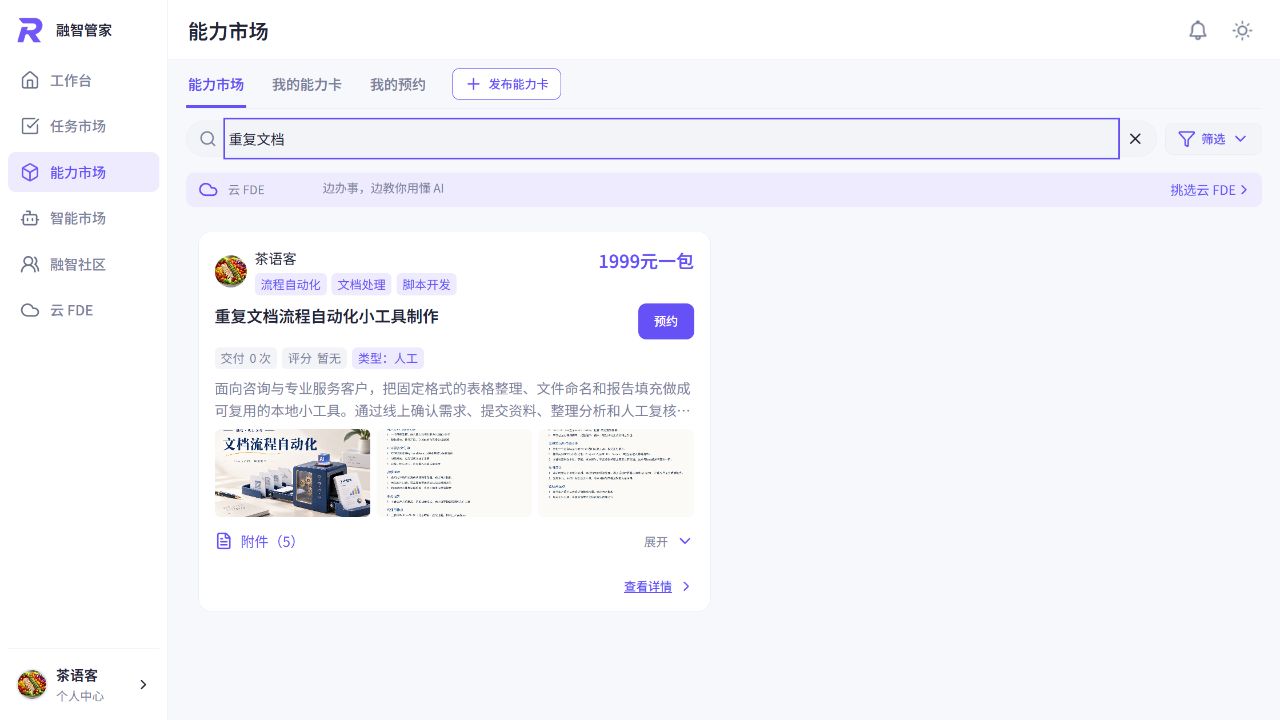Open the 查看详情 link
The image size is (1280, 720).
[x=648, y=587]
